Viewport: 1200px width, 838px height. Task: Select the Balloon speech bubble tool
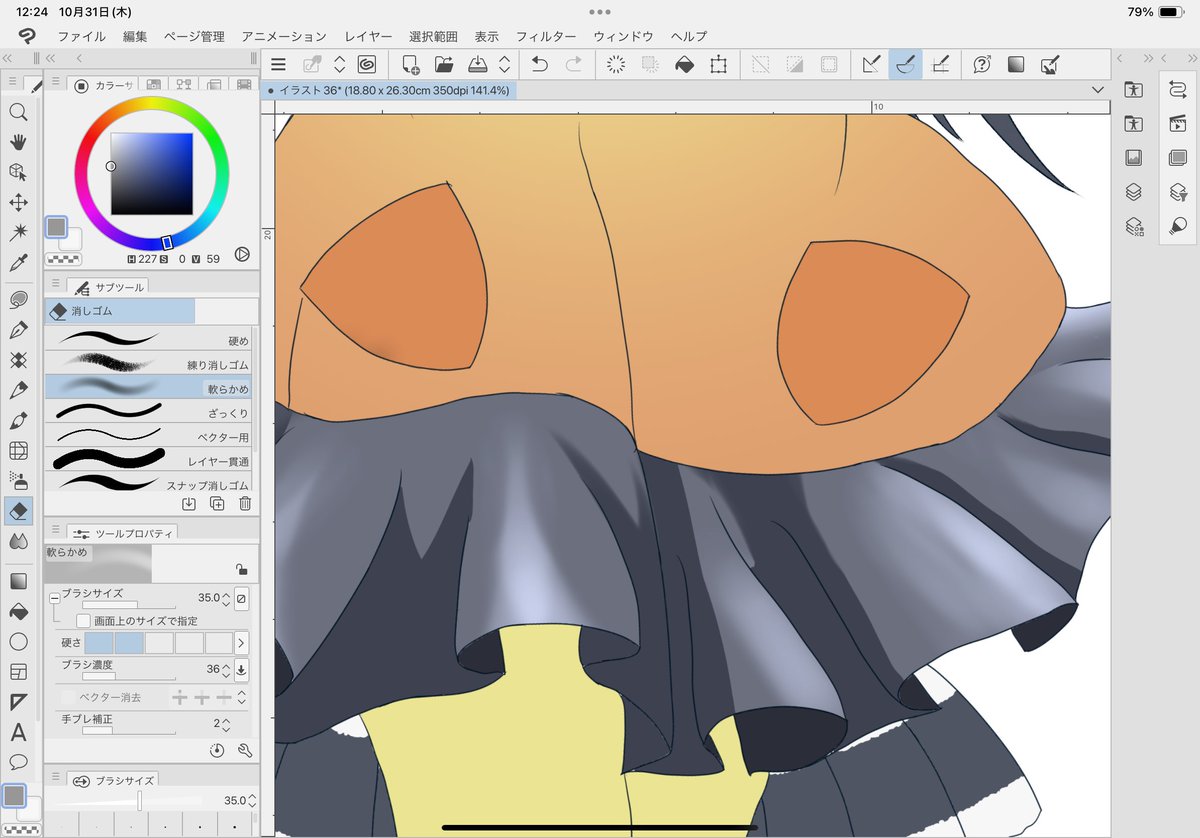click(x=18, y=762)
